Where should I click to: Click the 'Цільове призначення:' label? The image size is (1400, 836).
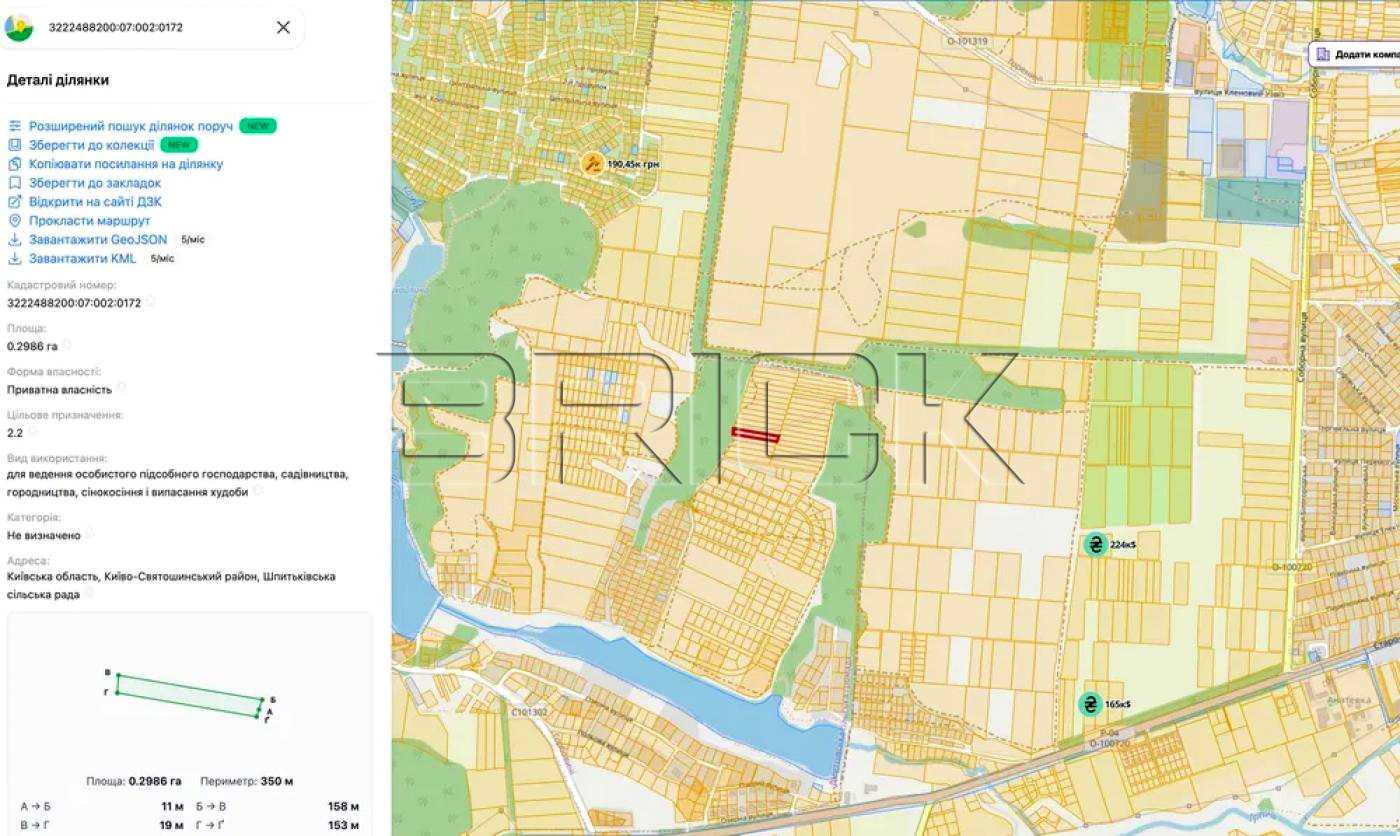[65, 414]
